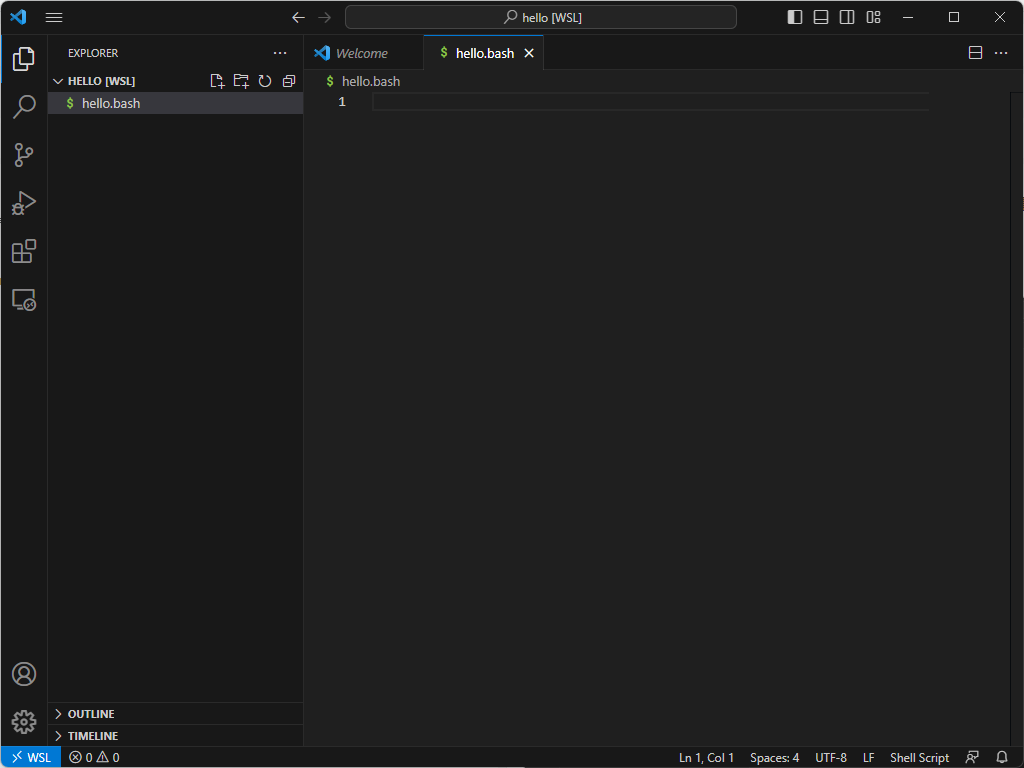Select hello.bash in the Explorer tree
The height and width of the screenshot is (768, 1024).
click(175, 103)
